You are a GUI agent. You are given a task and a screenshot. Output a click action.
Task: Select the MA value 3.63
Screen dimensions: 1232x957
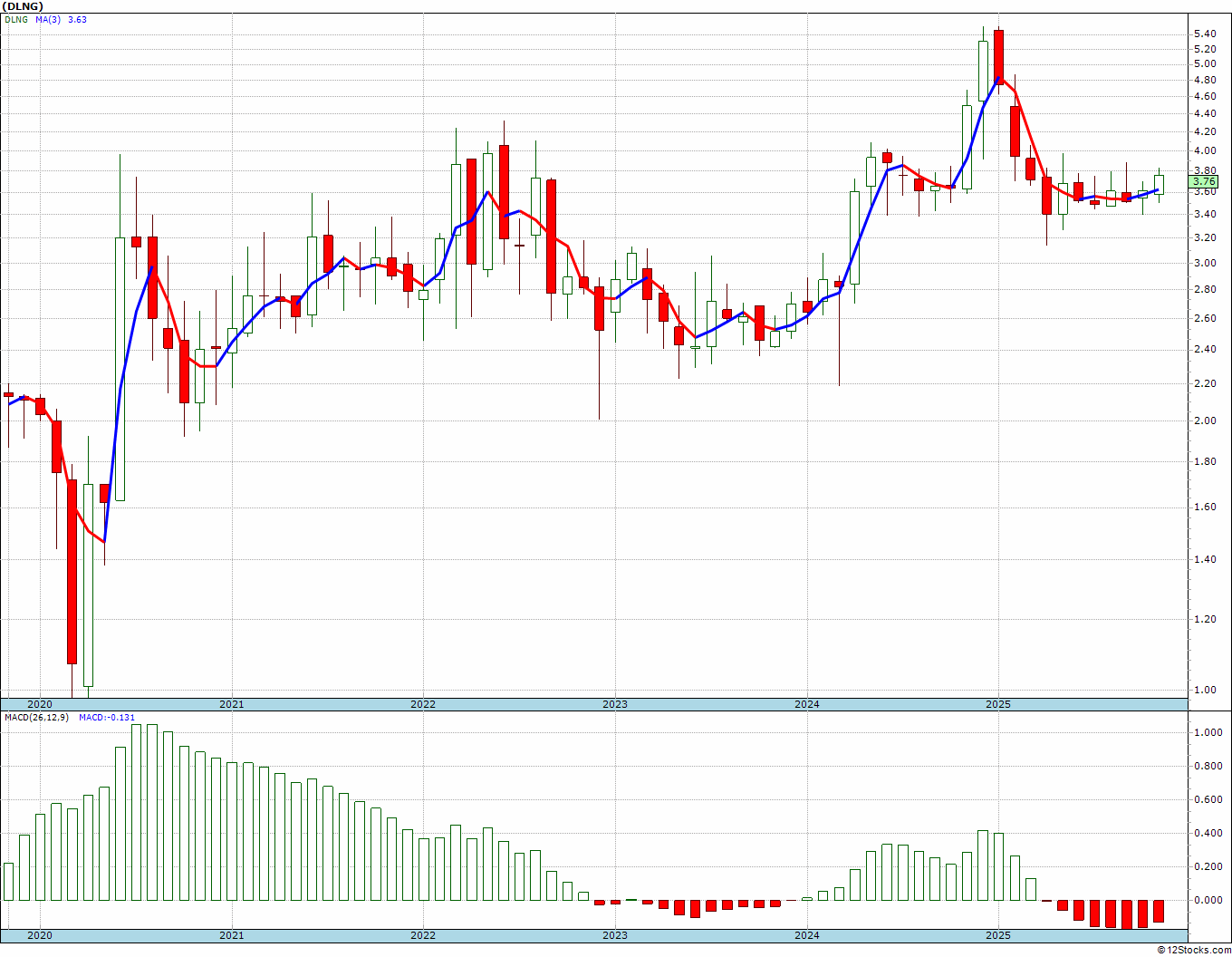coord(77,19)
